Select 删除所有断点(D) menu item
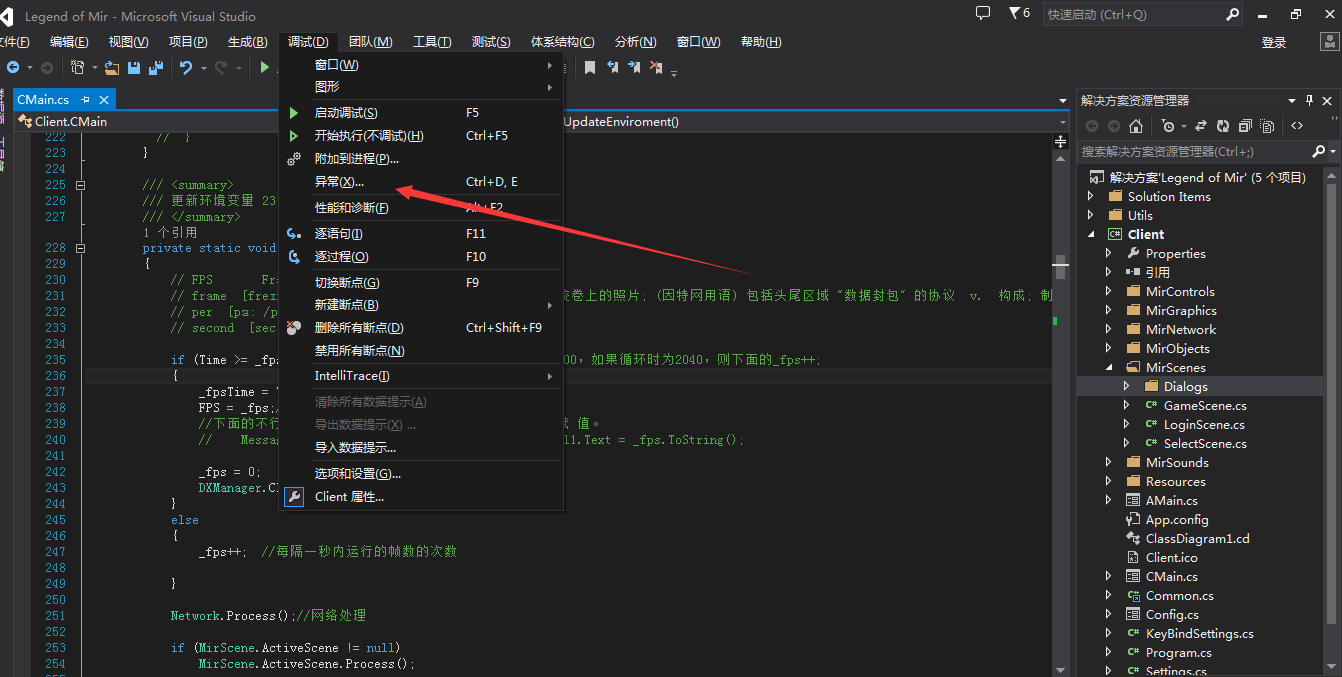This screenshot has width=1342, height=677. tap(421, 328)
